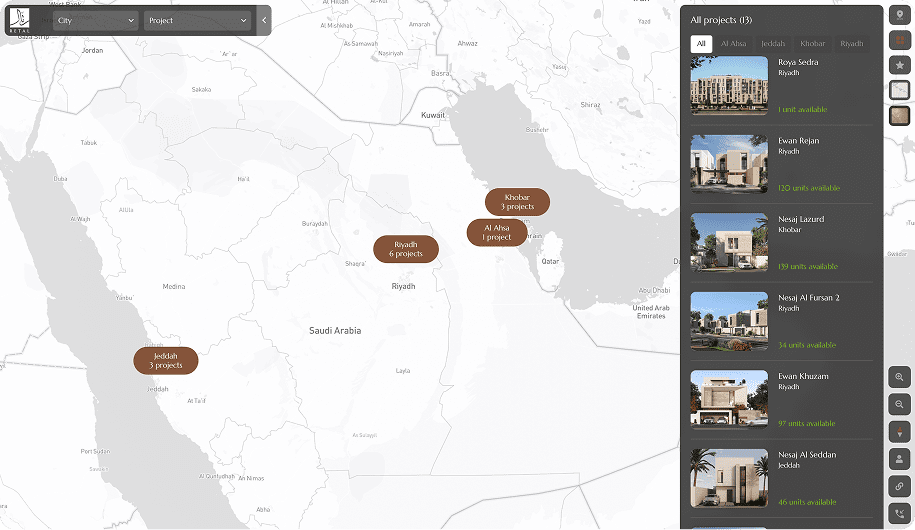Open the City dropdown

coord(96,21)
